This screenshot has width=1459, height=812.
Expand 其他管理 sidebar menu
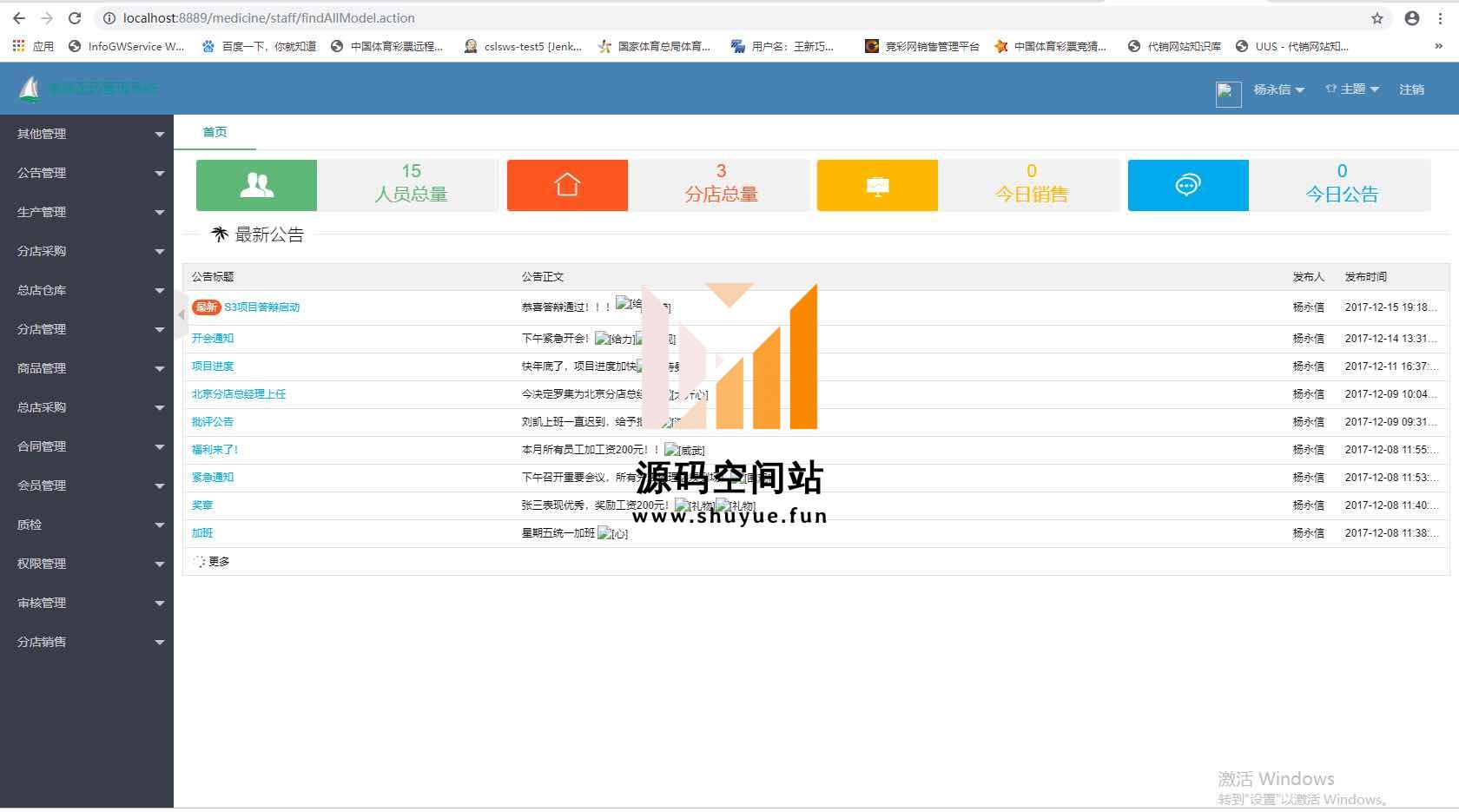87,134
